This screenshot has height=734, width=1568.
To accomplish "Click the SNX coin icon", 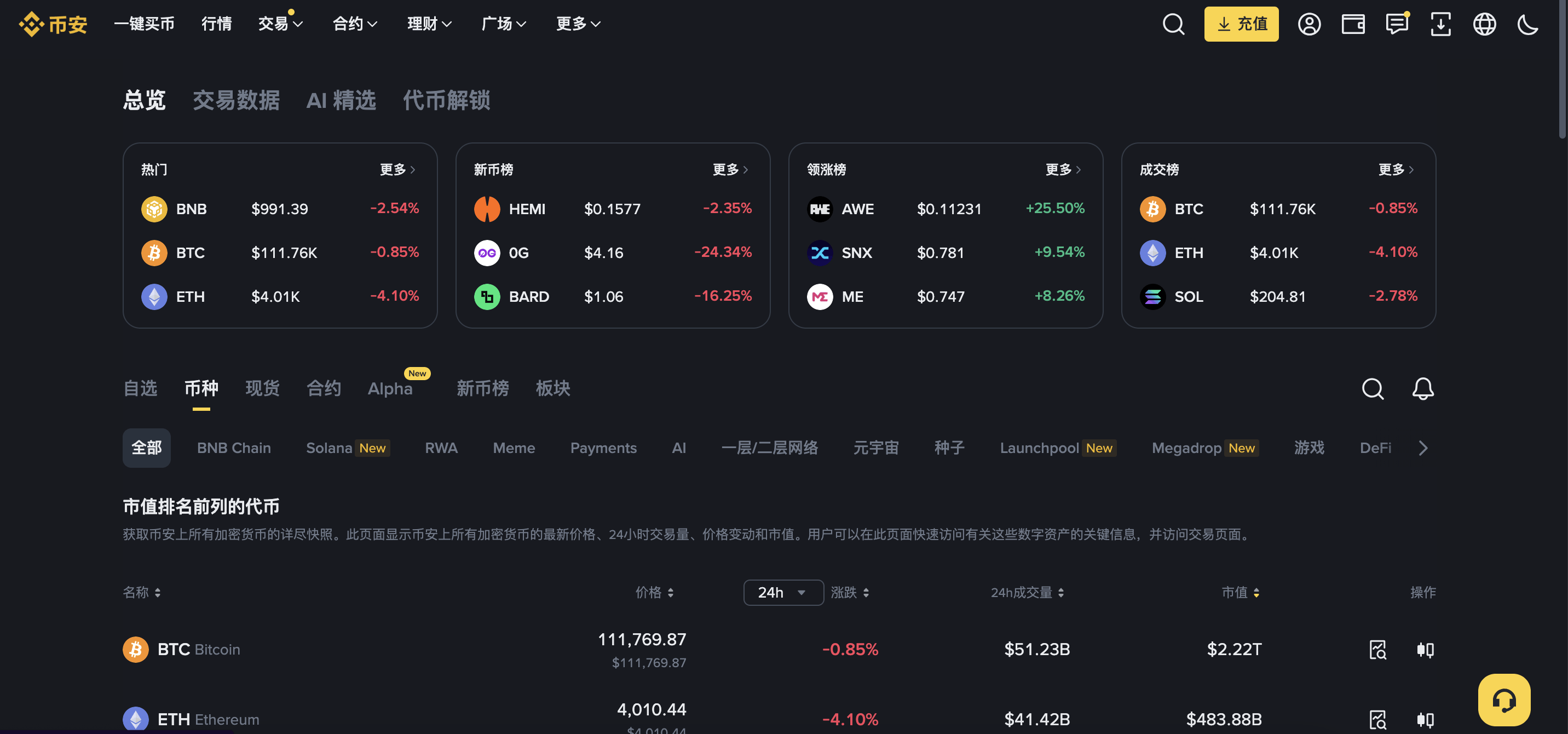I will [819, 253].
